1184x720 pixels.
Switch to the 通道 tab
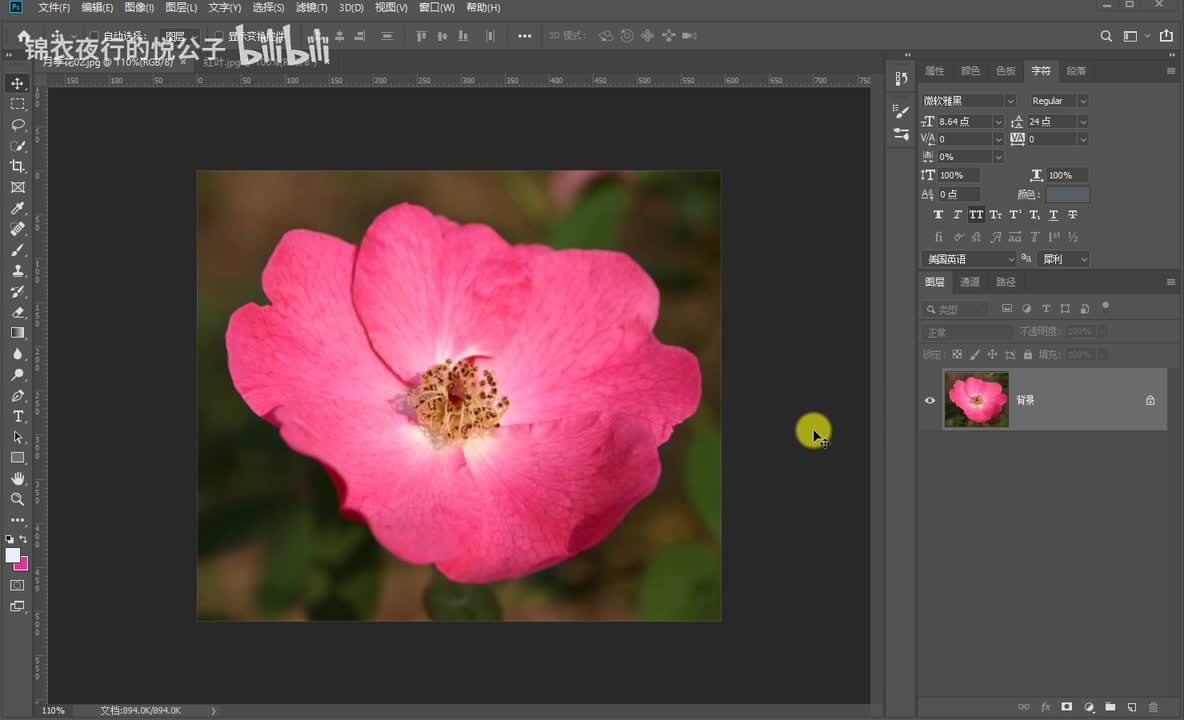tap(970, 282)
